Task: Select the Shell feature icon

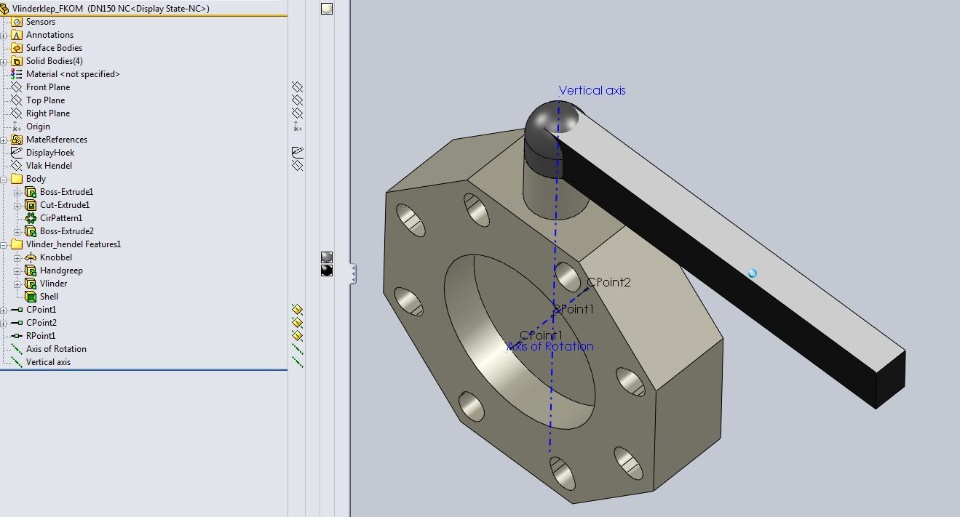Action: coord(31,296)
